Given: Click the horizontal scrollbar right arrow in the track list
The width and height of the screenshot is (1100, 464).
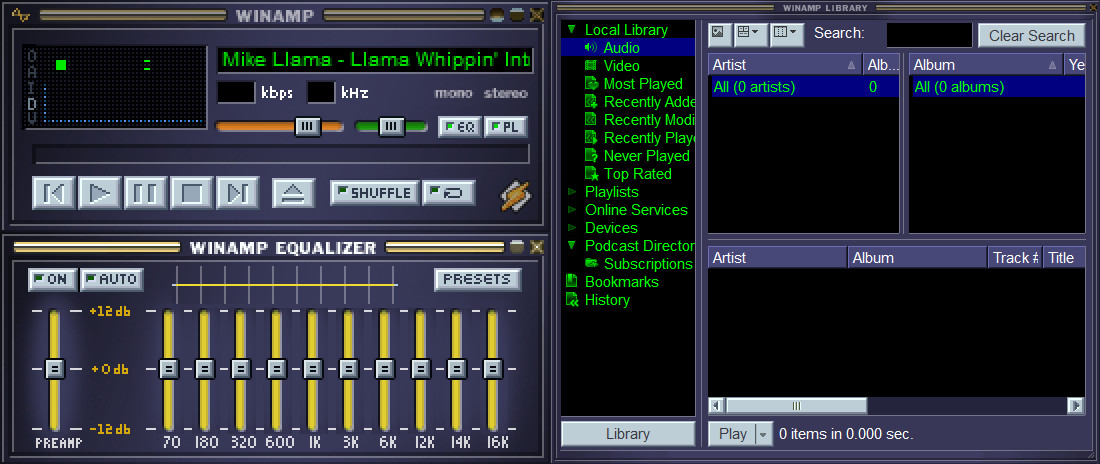Looking at the screenshot, I should pyautogui.click(x=1075, y=406).
